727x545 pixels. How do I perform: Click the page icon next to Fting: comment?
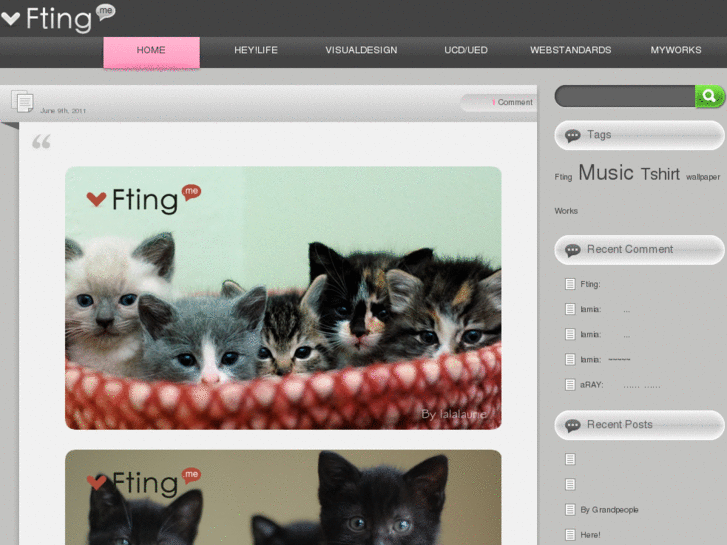[x=570, y=284]
